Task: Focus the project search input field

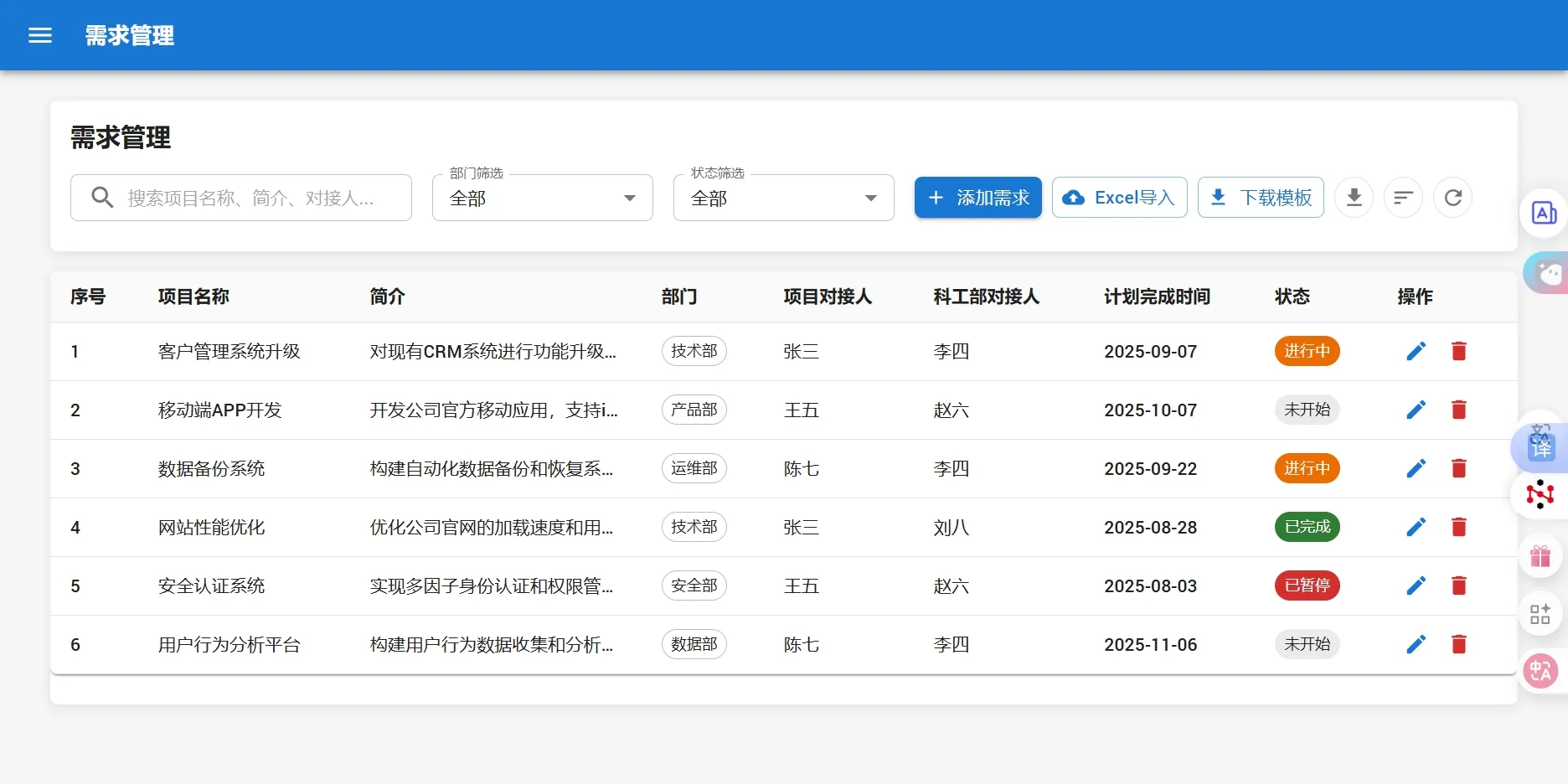Action: coord(251,199)
